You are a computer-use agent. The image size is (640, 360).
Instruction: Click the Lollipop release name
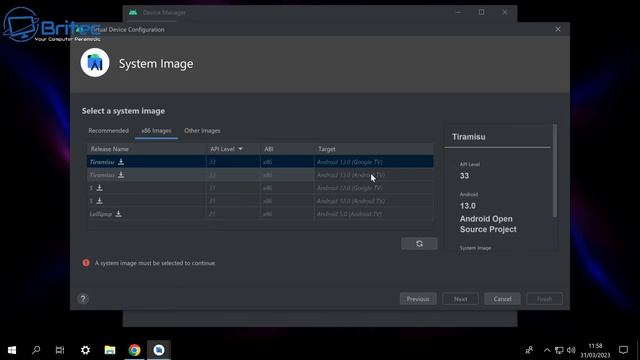(100, 214)
